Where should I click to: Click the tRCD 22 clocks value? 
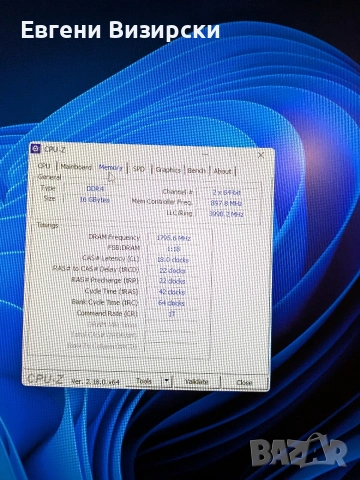point(172,270)
